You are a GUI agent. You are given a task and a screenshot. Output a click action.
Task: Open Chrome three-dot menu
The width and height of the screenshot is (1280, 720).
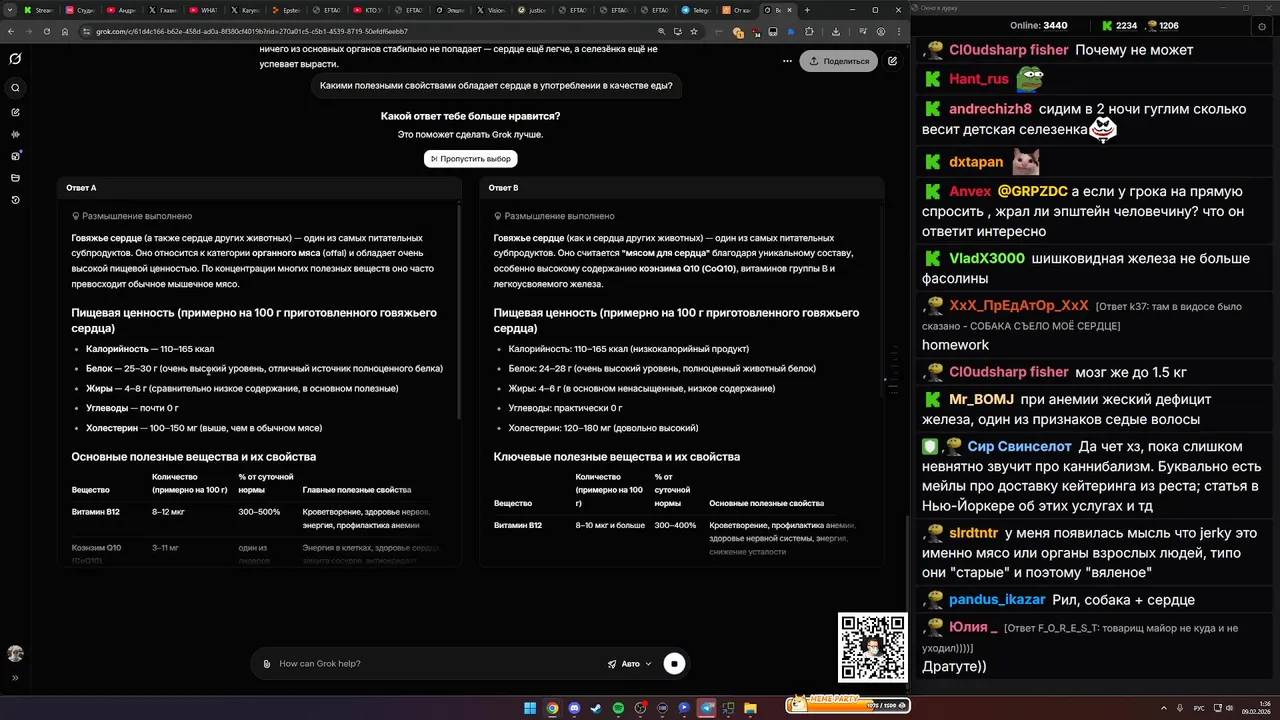[x=897, y=31]
